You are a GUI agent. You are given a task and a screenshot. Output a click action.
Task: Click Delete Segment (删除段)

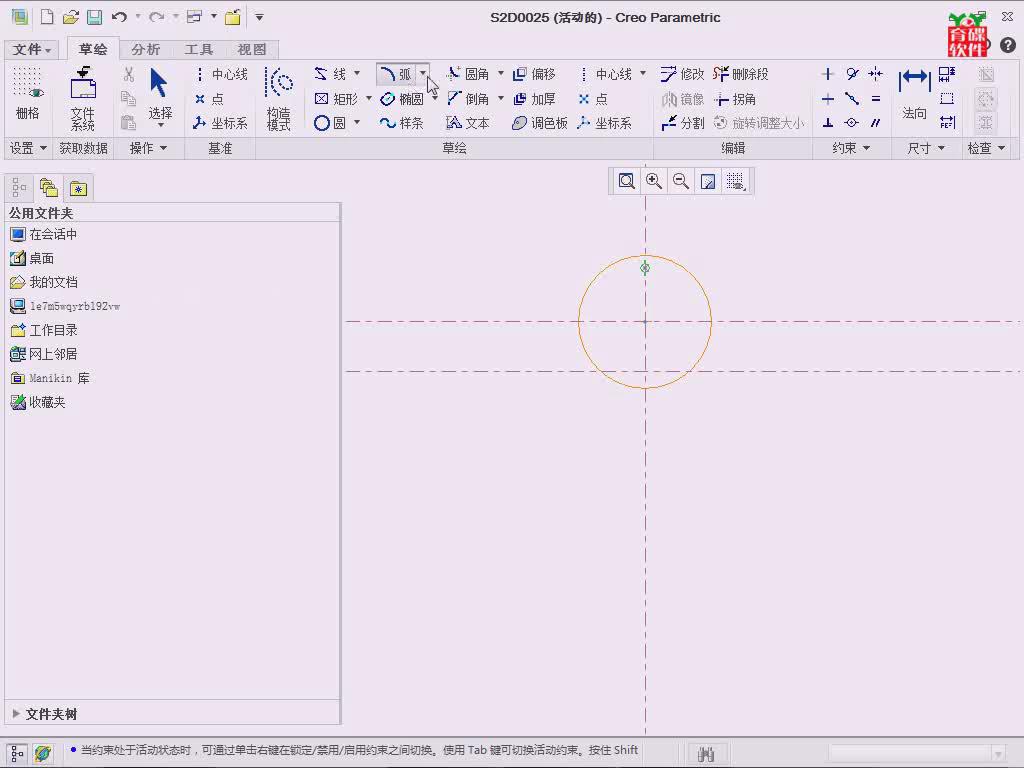point(741,74)
